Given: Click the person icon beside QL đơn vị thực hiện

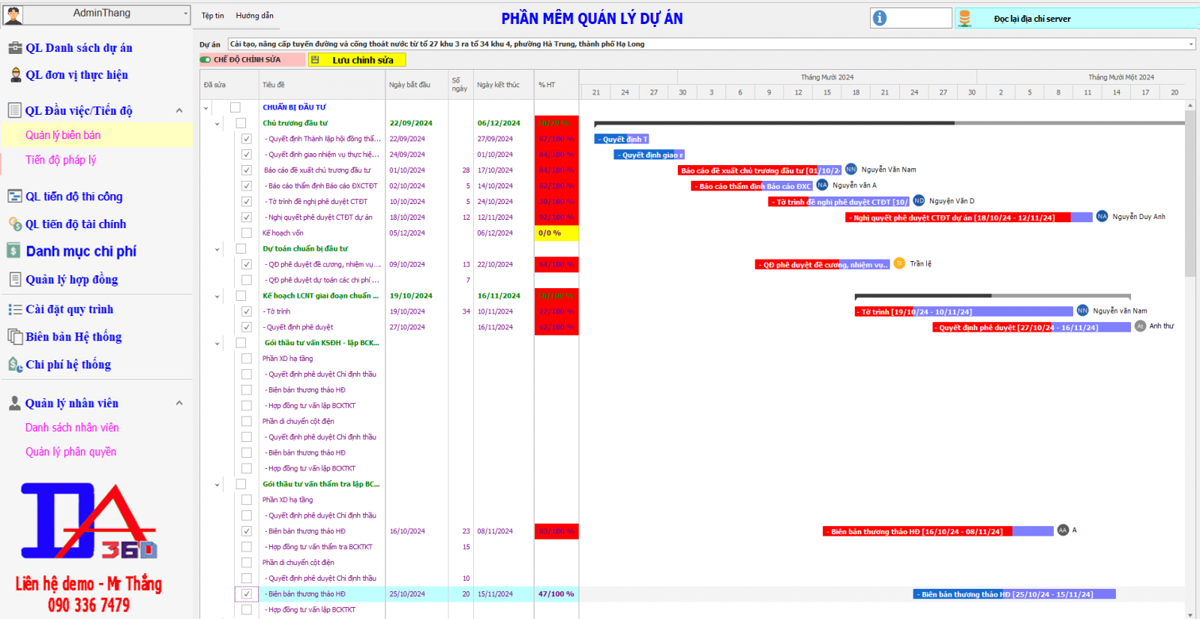Looking at the screenshot, I should tap(15, 75).
